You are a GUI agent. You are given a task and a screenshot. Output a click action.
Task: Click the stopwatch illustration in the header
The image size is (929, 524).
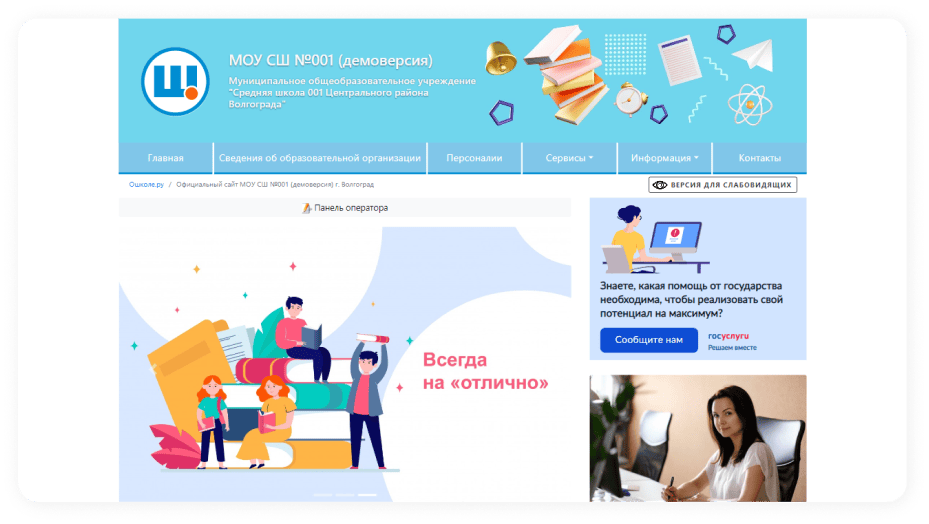(629, 98)
